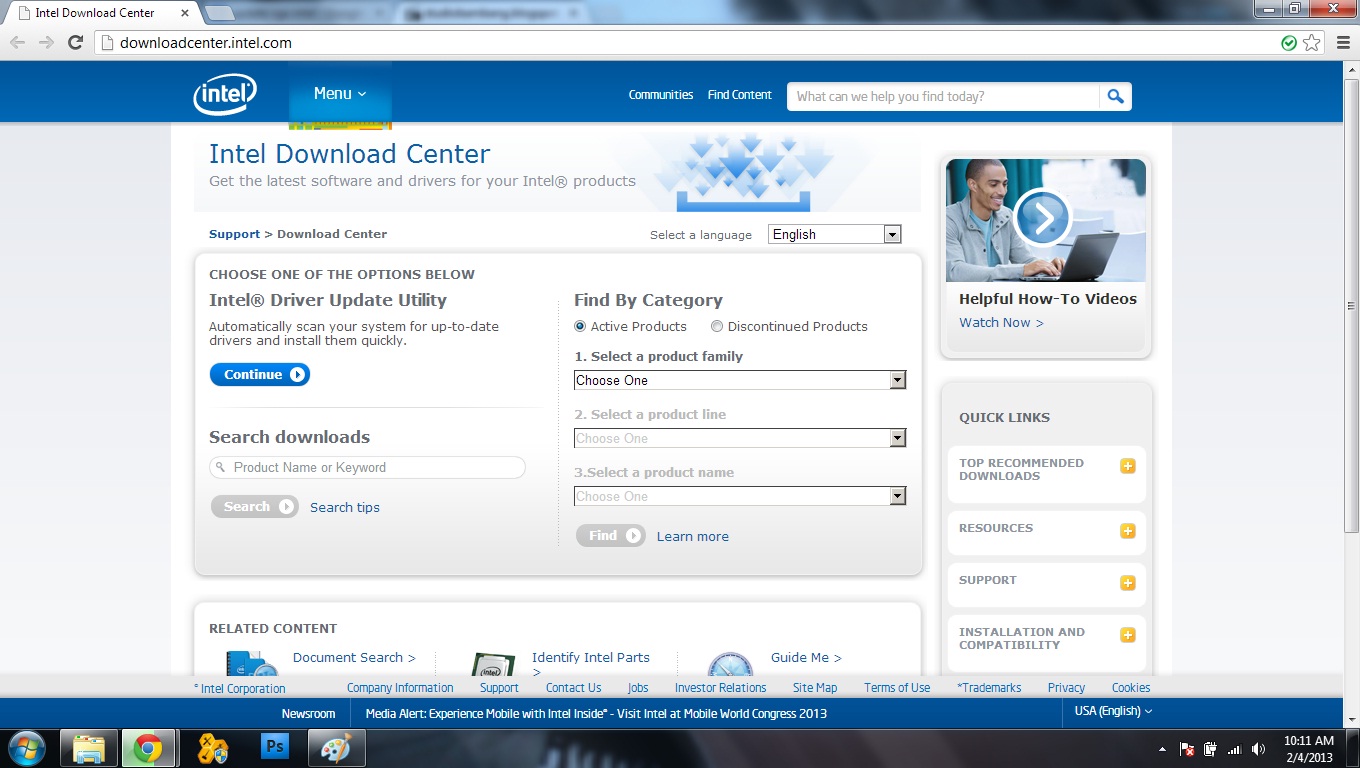Click the Find button
Image resolution: width=1360 pixels, height=768 pixels.
611,536
